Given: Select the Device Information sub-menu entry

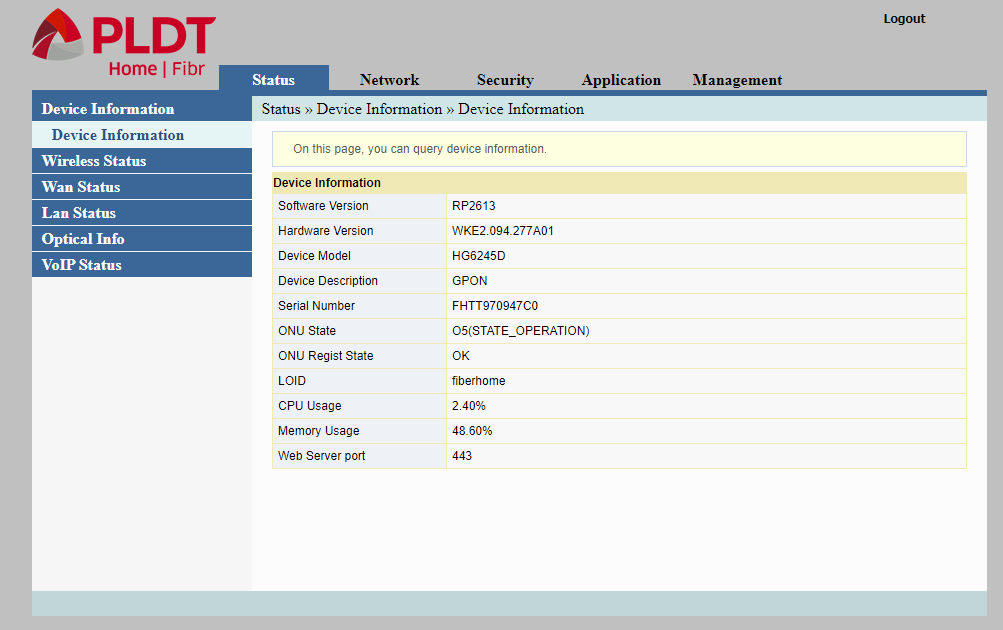Looking at the screenshot, I should 118,134.
